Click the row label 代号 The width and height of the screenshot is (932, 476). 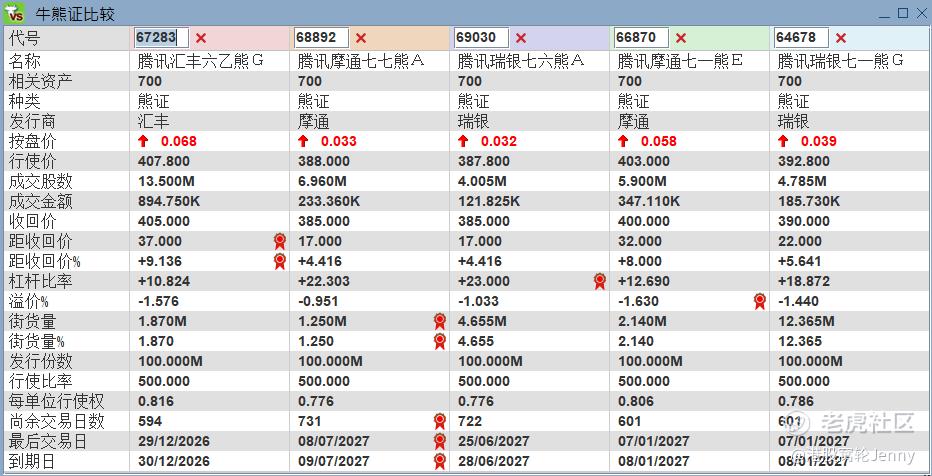pos(25,38)
